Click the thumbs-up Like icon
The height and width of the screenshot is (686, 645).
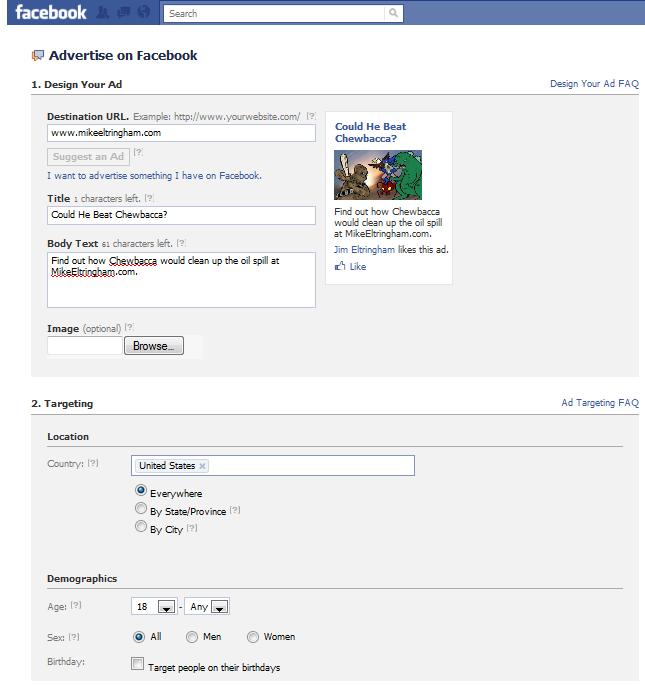pos(340,267)
